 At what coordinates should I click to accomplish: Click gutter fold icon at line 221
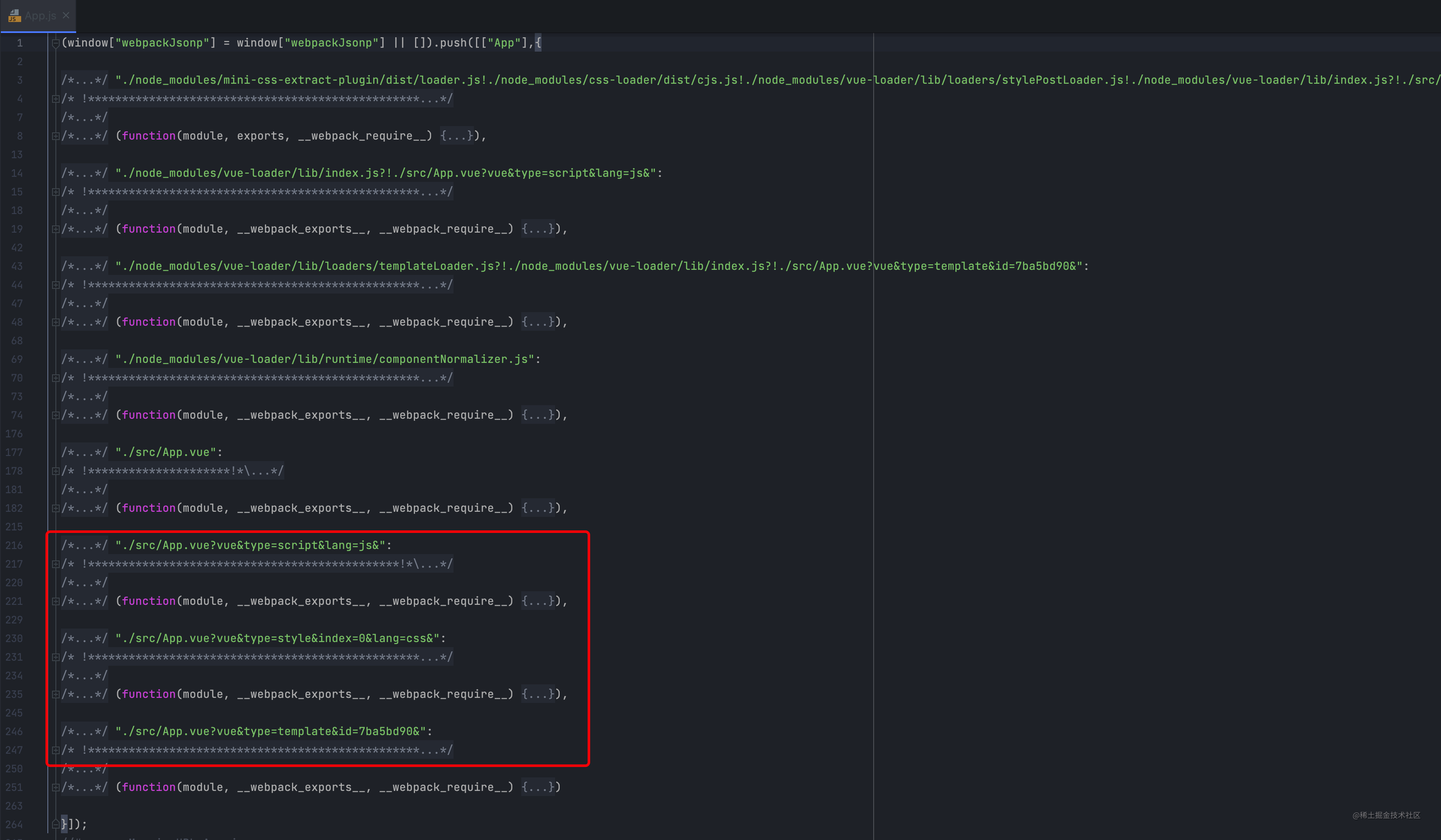point(55,601)
